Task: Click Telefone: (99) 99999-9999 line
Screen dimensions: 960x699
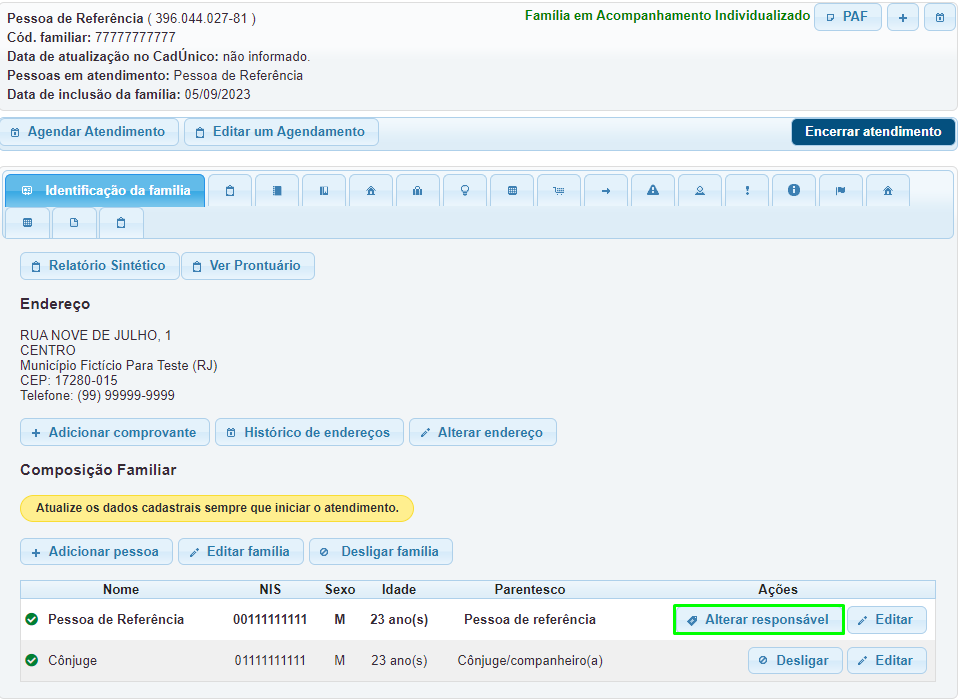Action: [x=97, y=395]
